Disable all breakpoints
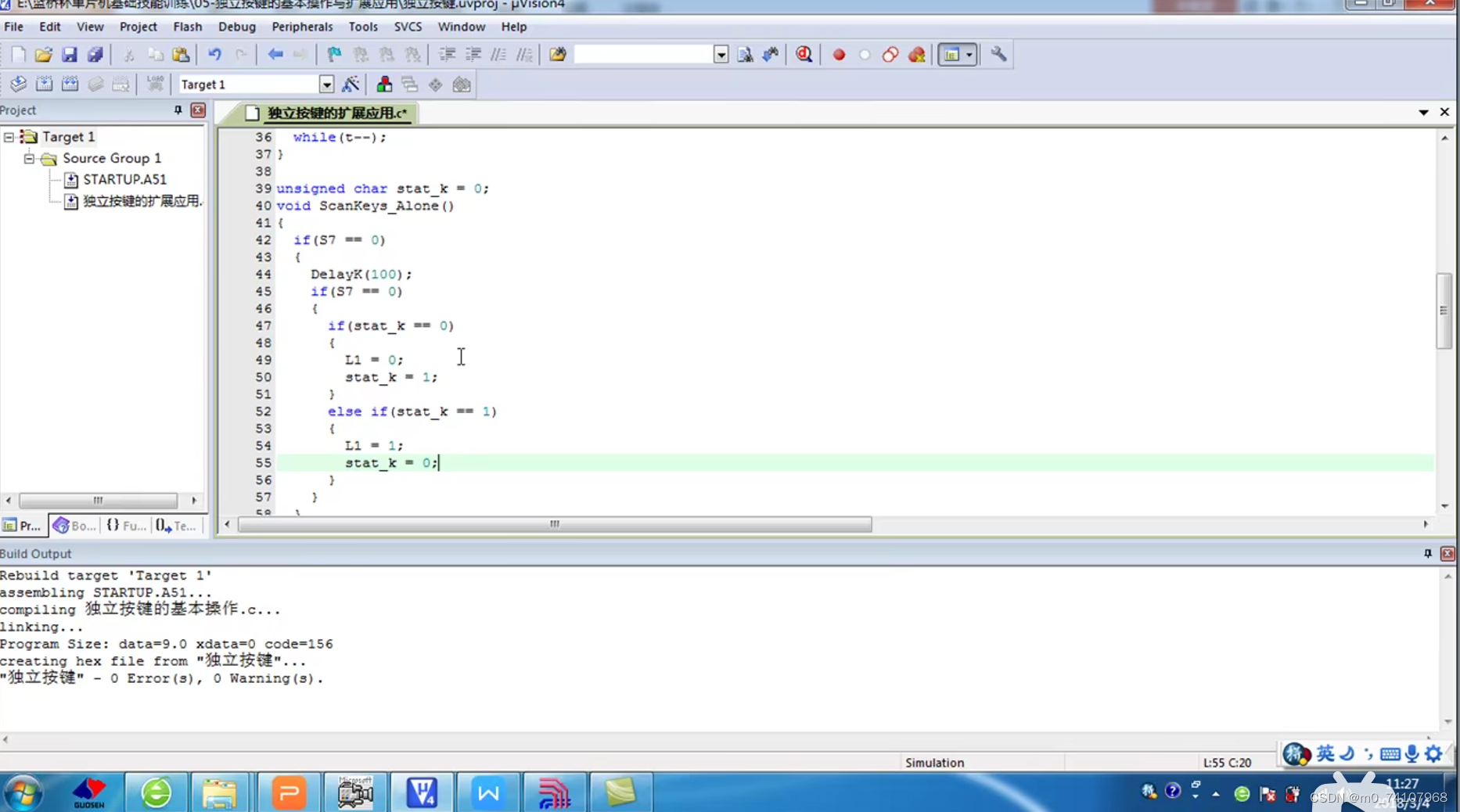The height and width of the screenshot is (812, 1460). tap(890, 55)
